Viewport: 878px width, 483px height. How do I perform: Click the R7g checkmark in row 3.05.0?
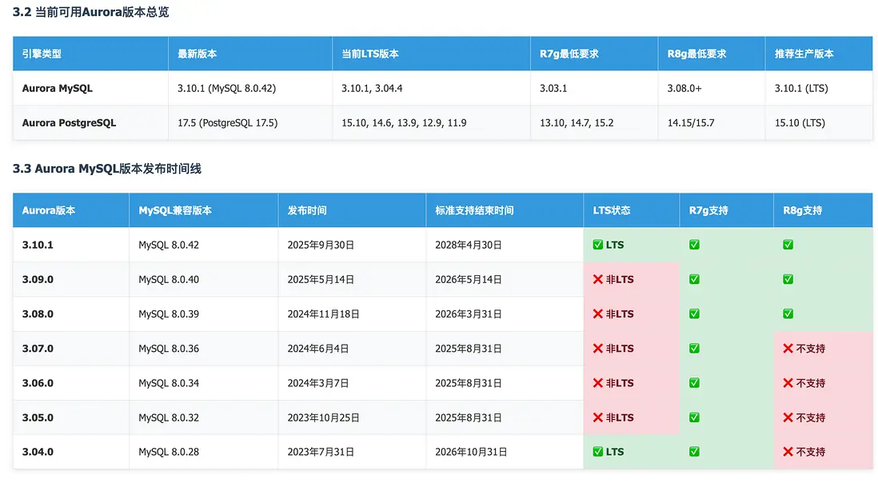point(694,418)
